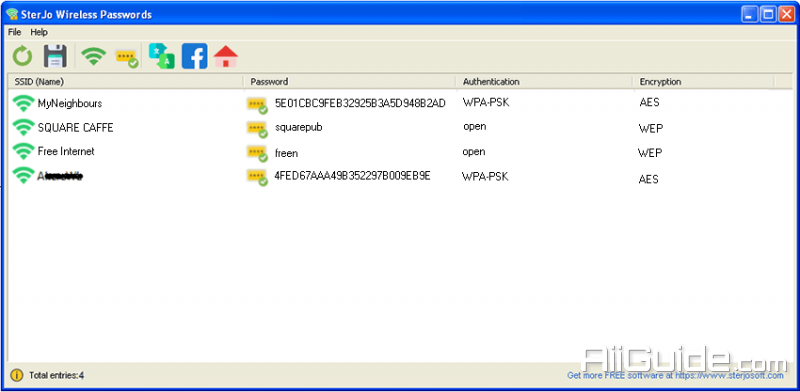Viewport: 800px width, 392px height.
Task: Open the Help menu
Action: point(39,32)
